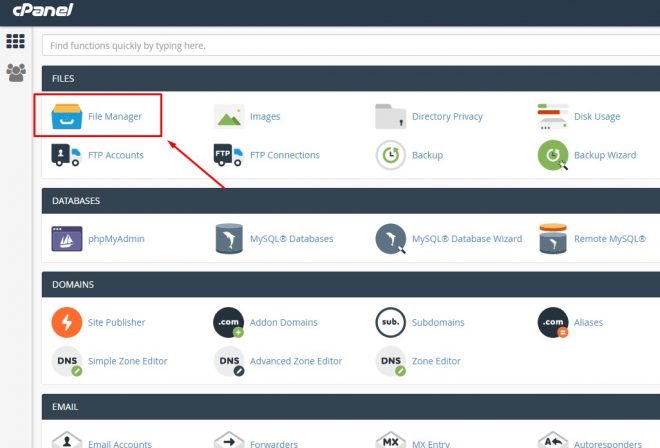Screen dimensions: 660x448
Task: Click the Addon Domains link text
Action: [283, 323]
